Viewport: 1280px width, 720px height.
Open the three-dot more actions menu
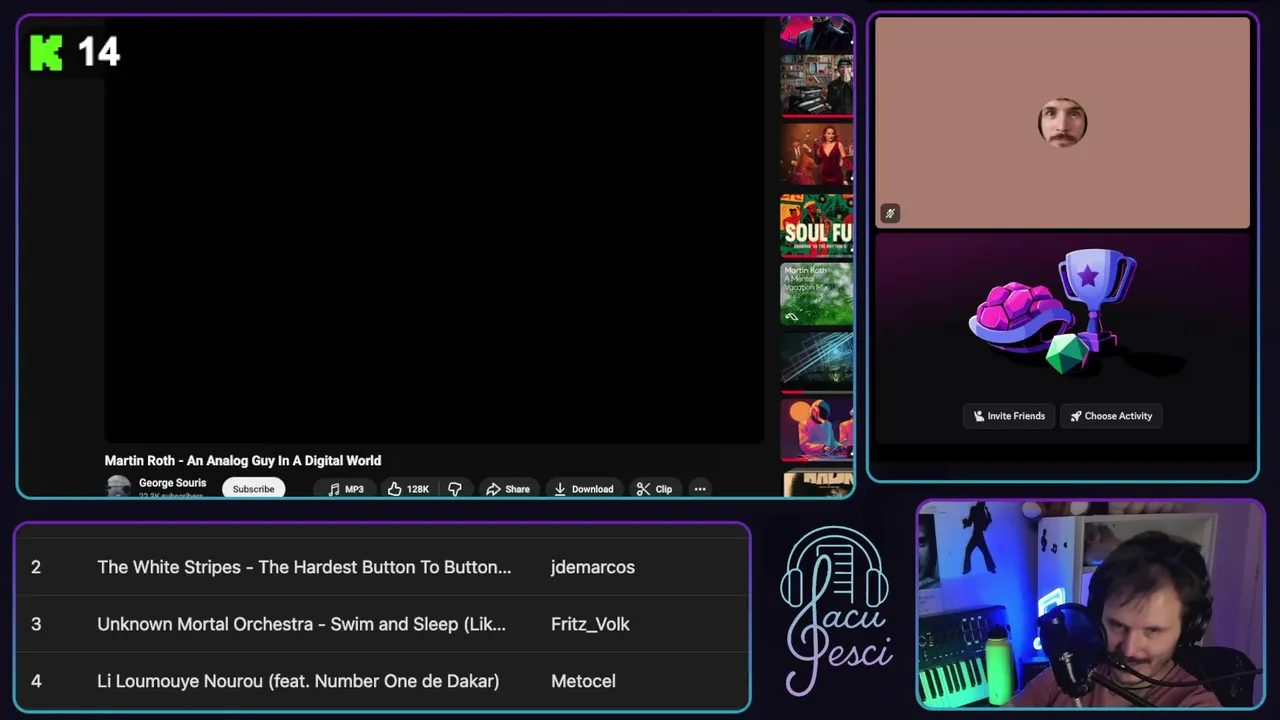click(700, 489)
